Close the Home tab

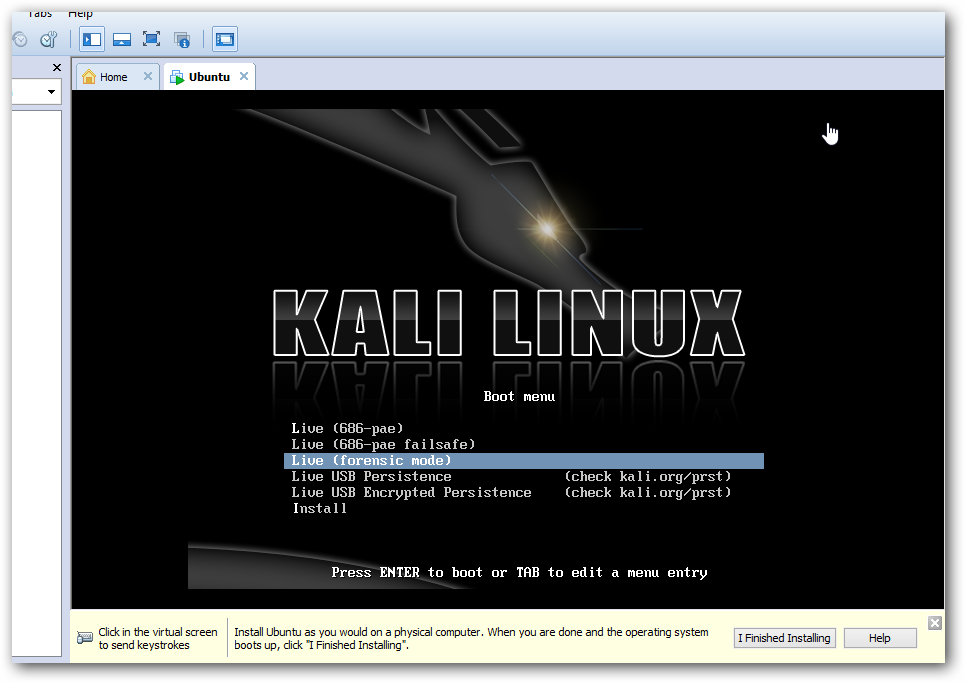point(148,76)
